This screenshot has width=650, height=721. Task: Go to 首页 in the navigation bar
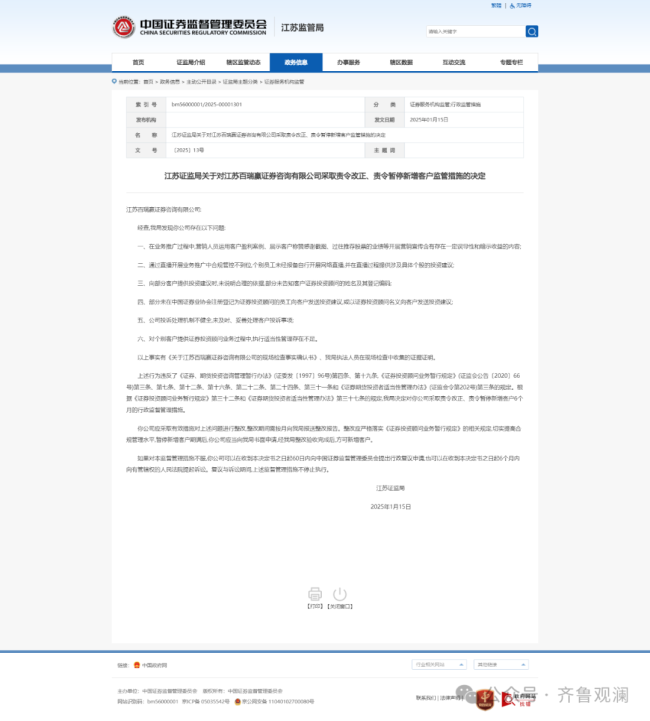138,62
